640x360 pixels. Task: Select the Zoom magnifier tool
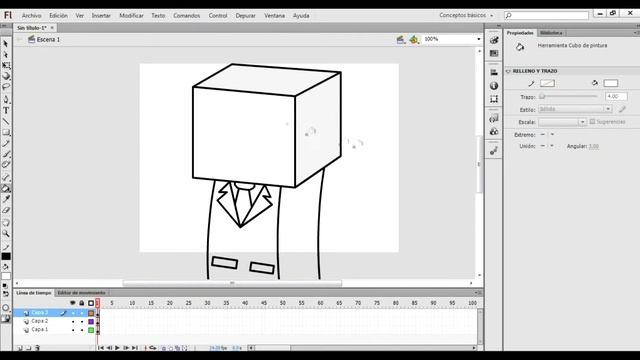[x=6, y=233]
